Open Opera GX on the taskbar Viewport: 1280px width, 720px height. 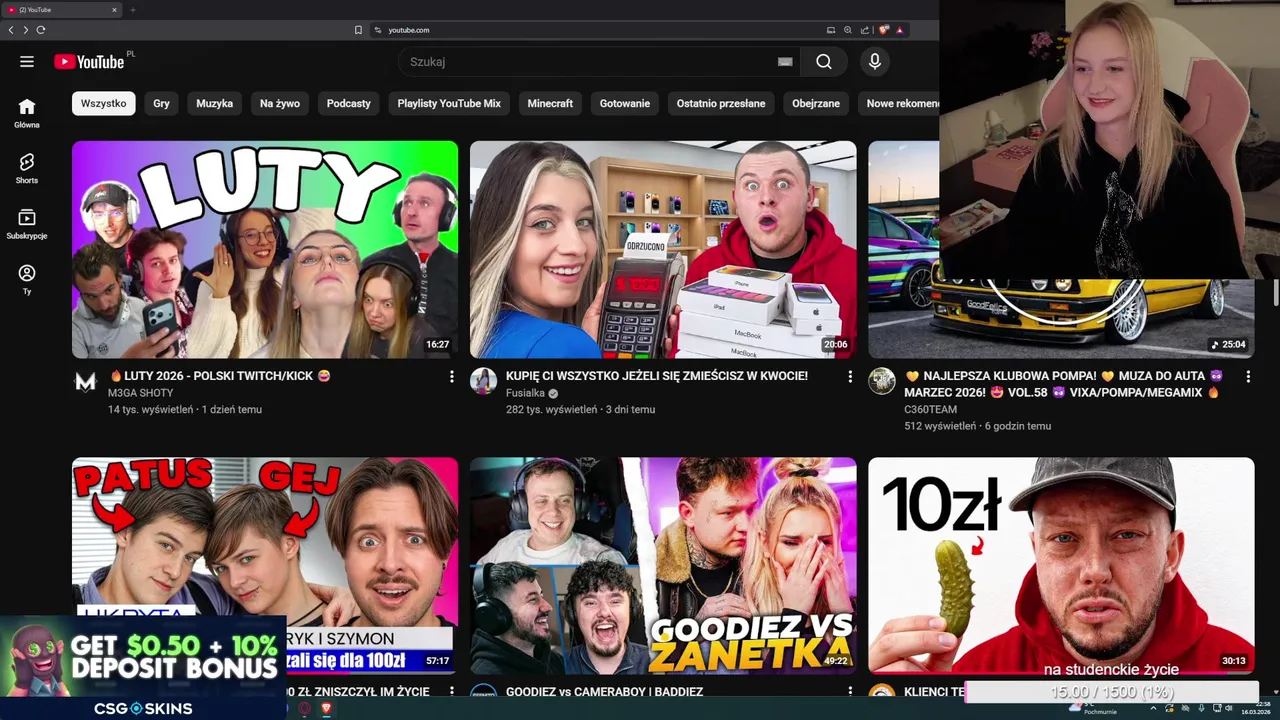[305, 708]
